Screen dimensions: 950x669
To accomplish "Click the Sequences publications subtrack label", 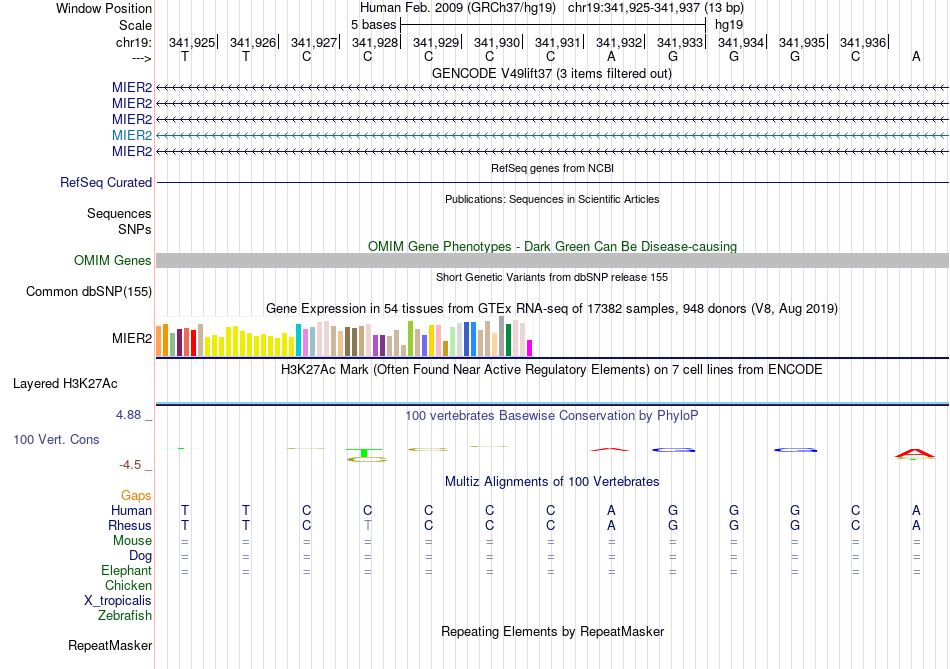I will click(x=119, y=213).
